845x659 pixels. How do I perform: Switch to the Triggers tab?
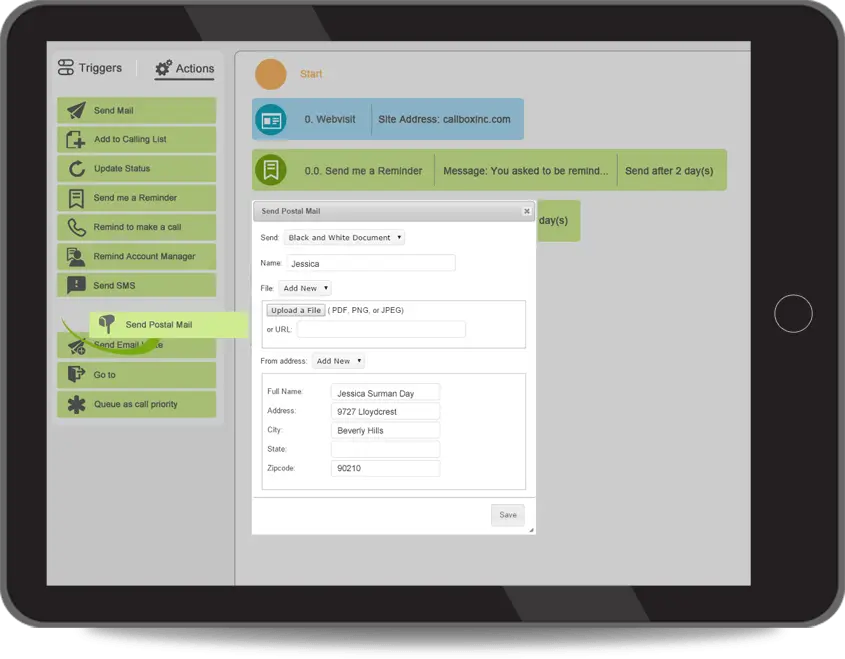(90, 68)
